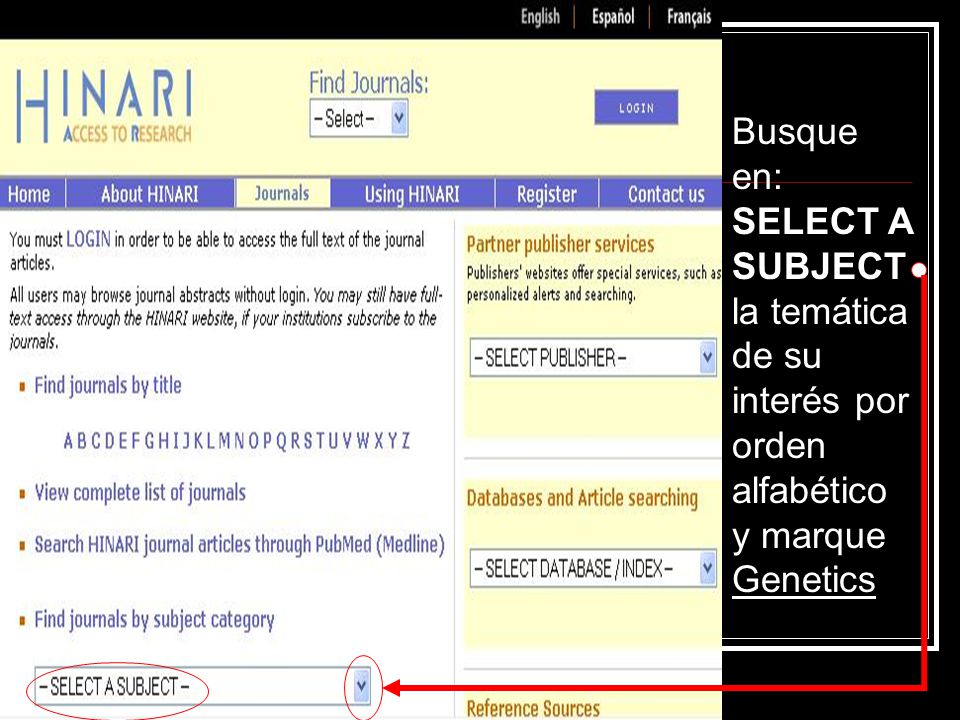Browse journals starting with letter F
The height and width of the screenshot is (720, 960).
click(x=135, y=441)
